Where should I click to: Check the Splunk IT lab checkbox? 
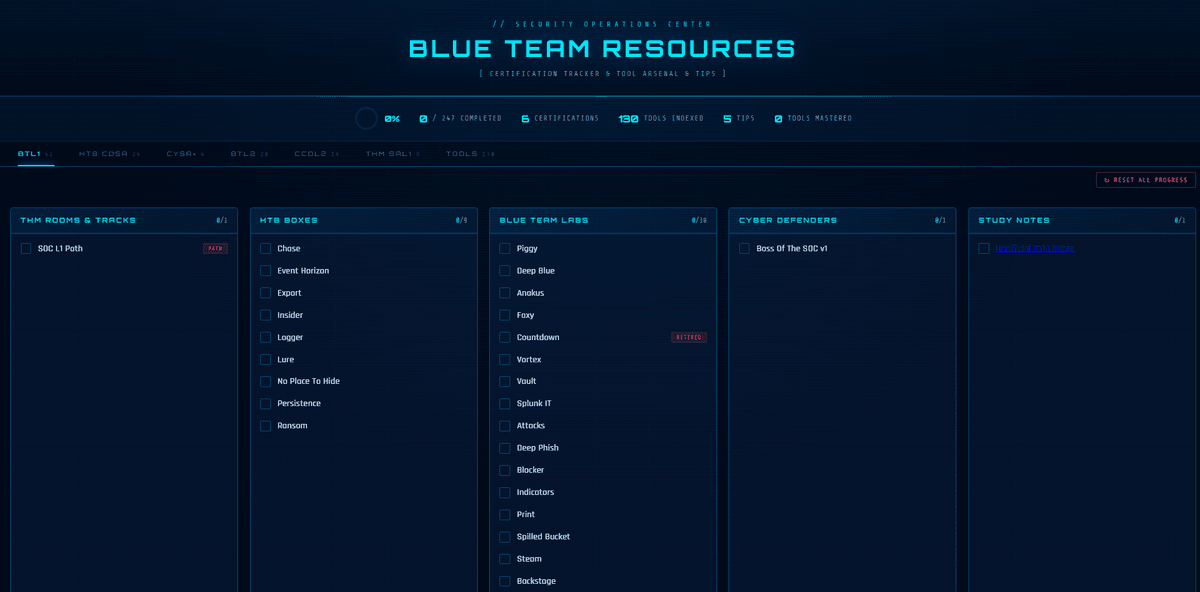click(x=505, y=404)
